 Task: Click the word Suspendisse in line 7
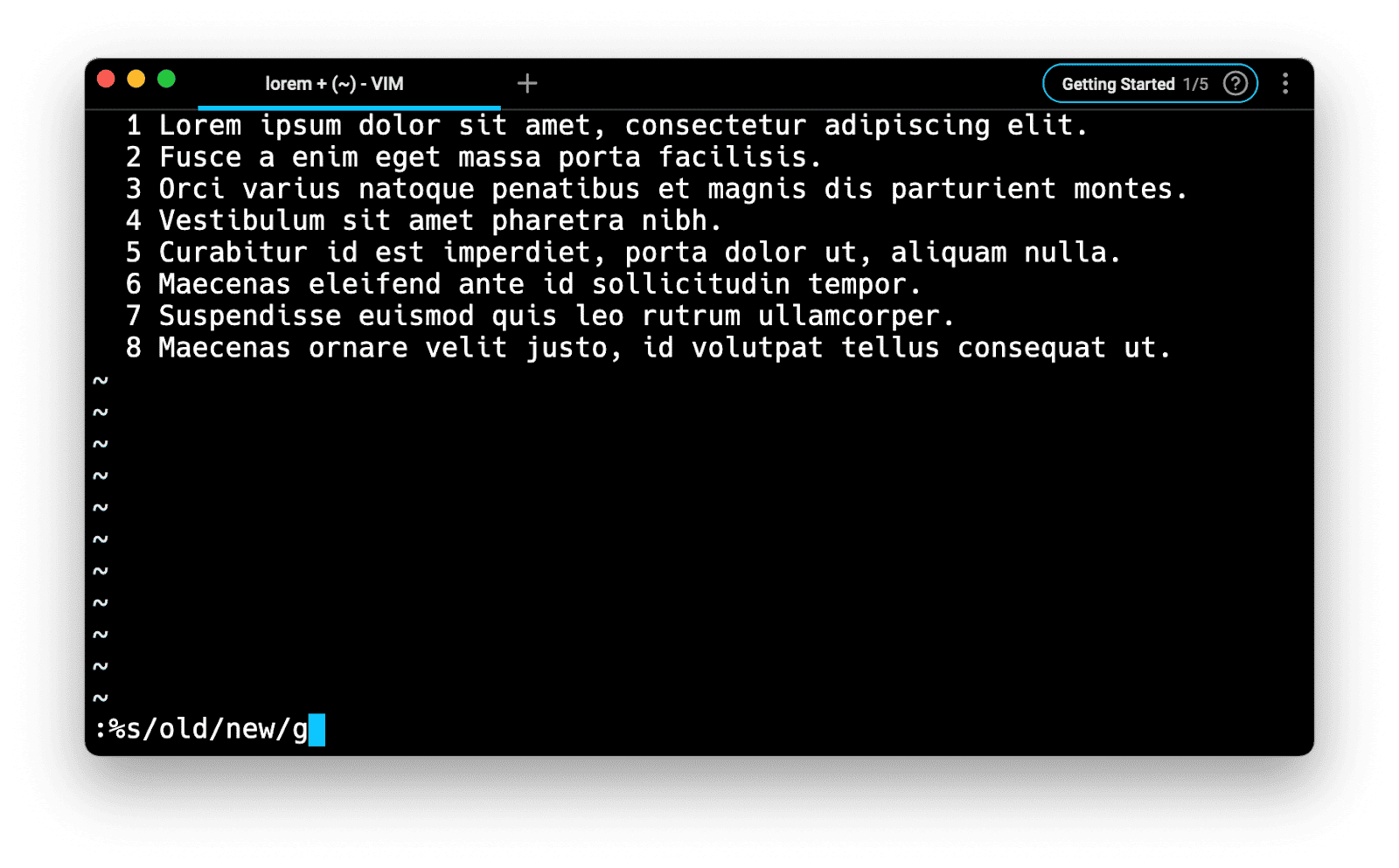click(250, 316)
